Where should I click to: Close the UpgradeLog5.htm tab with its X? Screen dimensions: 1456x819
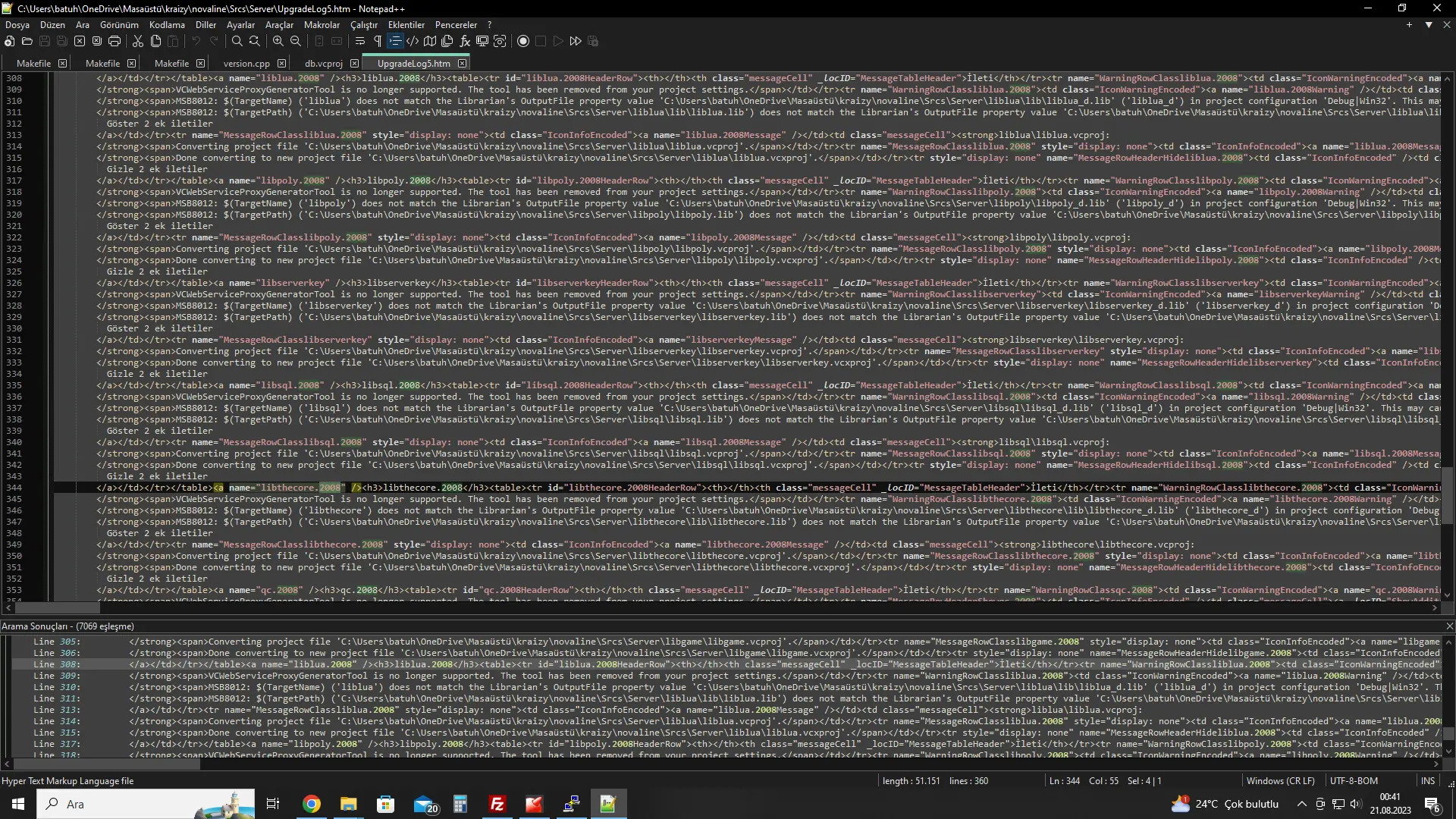tap(462, 64)
